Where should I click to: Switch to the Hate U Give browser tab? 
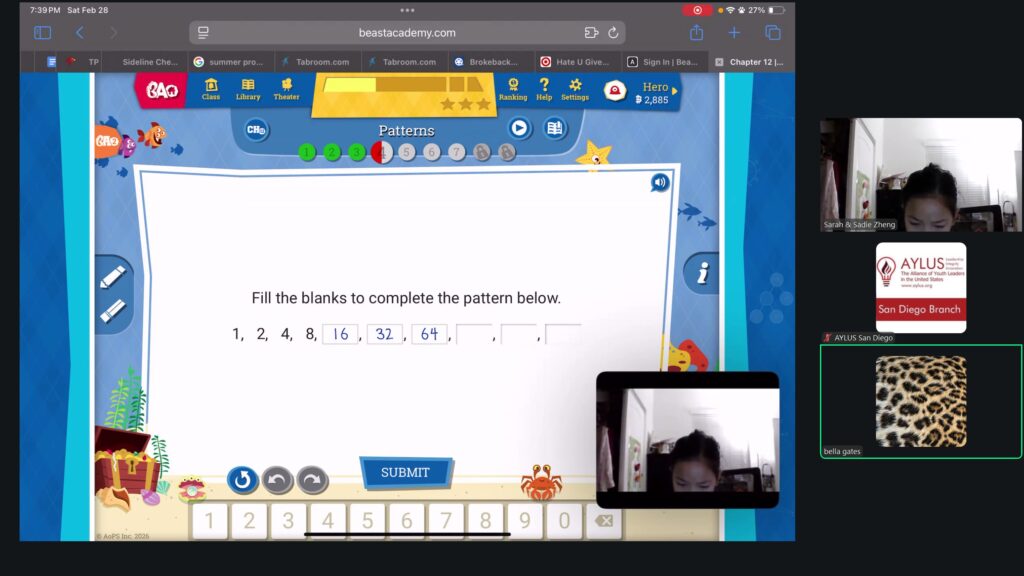pyautogui.click(x=575, y=62)
